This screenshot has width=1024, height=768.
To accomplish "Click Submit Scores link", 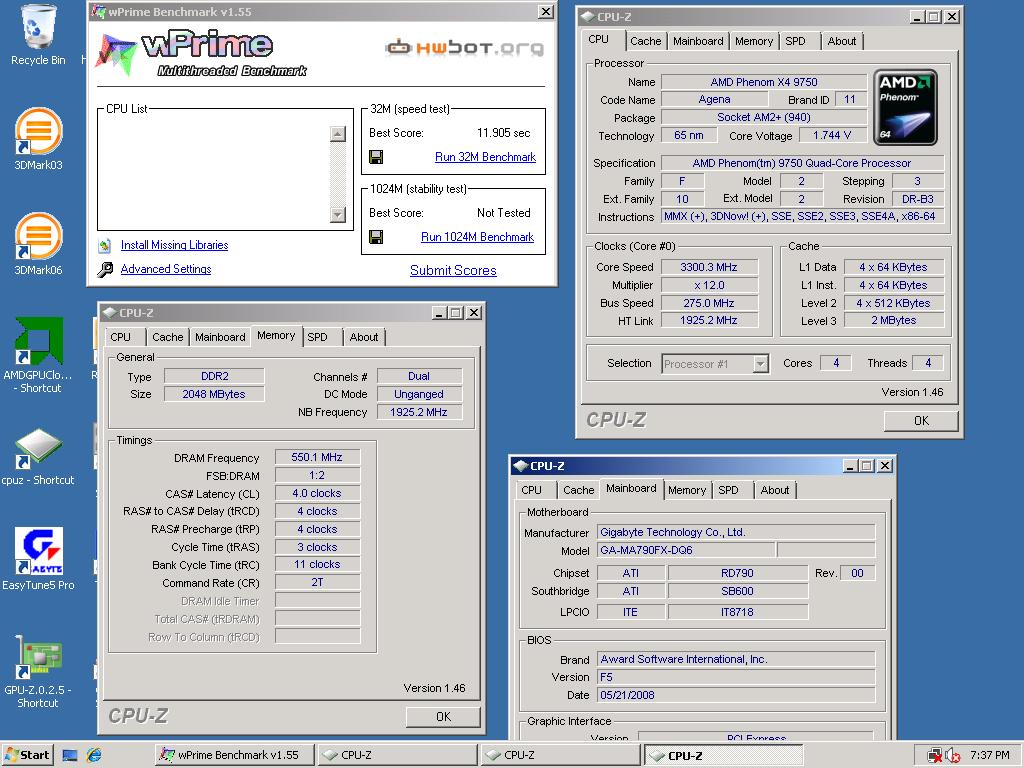I will 453,270.
